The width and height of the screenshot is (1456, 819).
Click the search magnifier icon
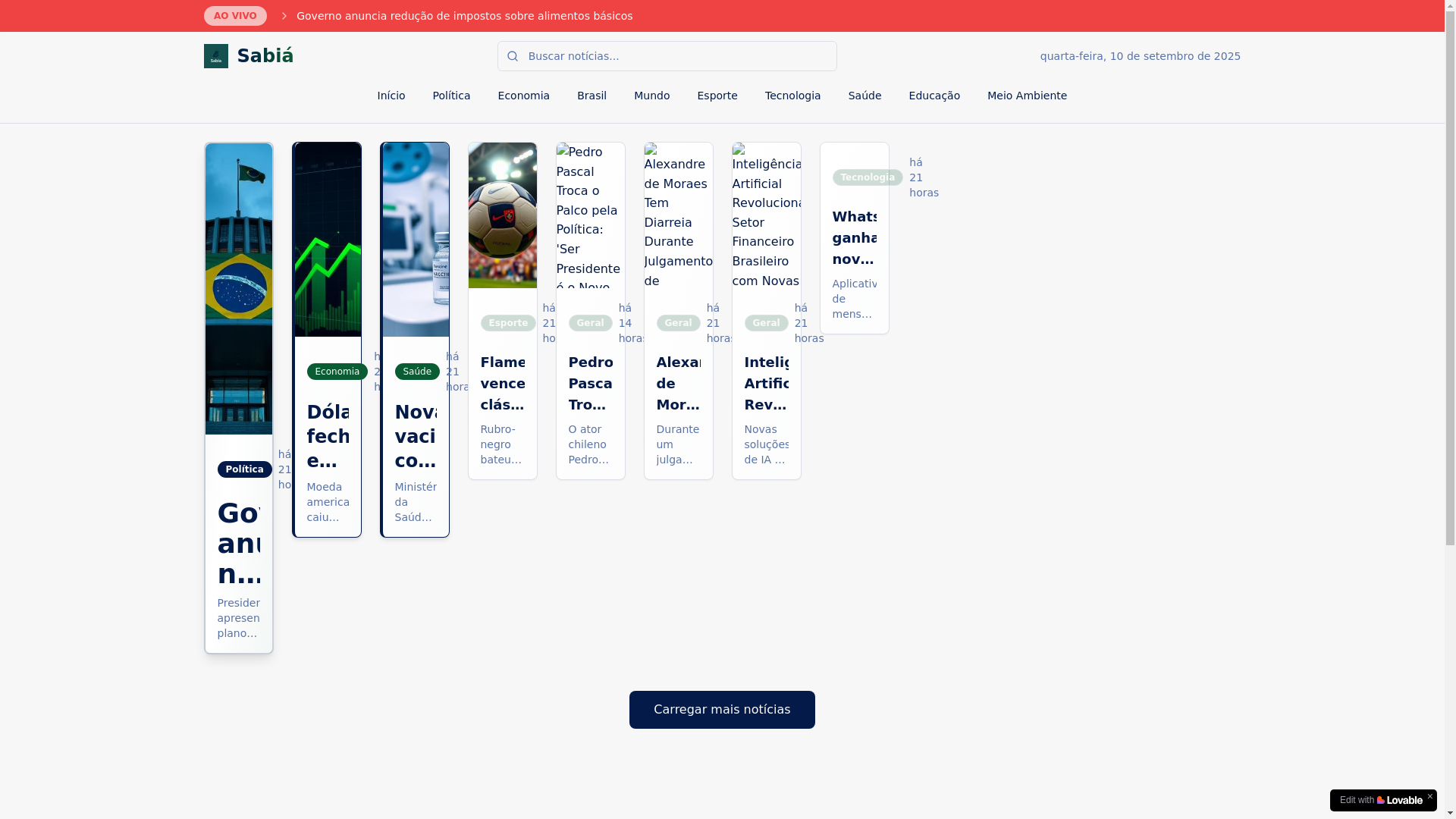pyautogui.click(x=513, y=56)
